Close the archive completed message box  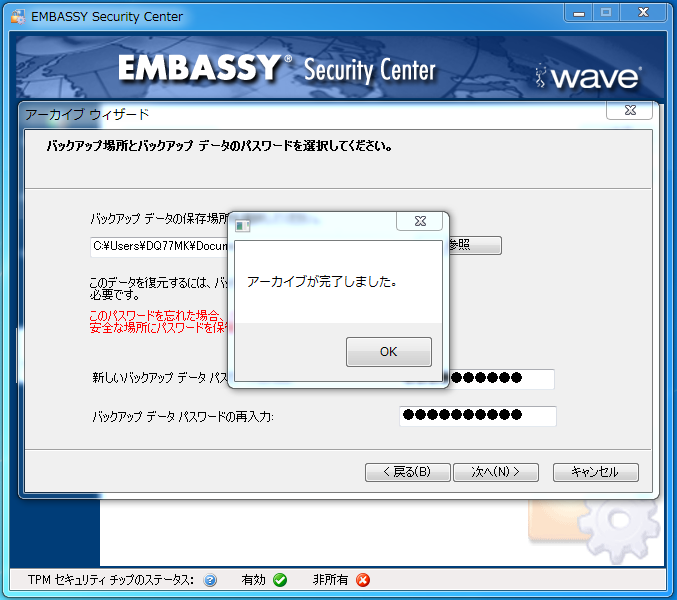[420, 221]
